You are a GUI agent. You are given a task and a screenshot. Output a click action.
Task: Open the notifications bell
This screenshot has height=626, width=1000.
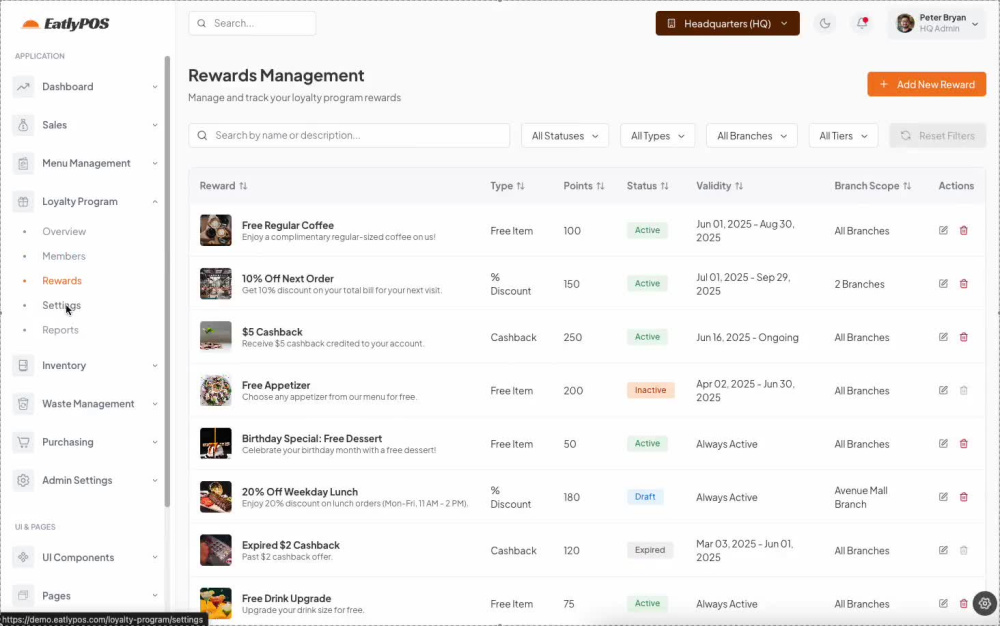click(862, 24)
